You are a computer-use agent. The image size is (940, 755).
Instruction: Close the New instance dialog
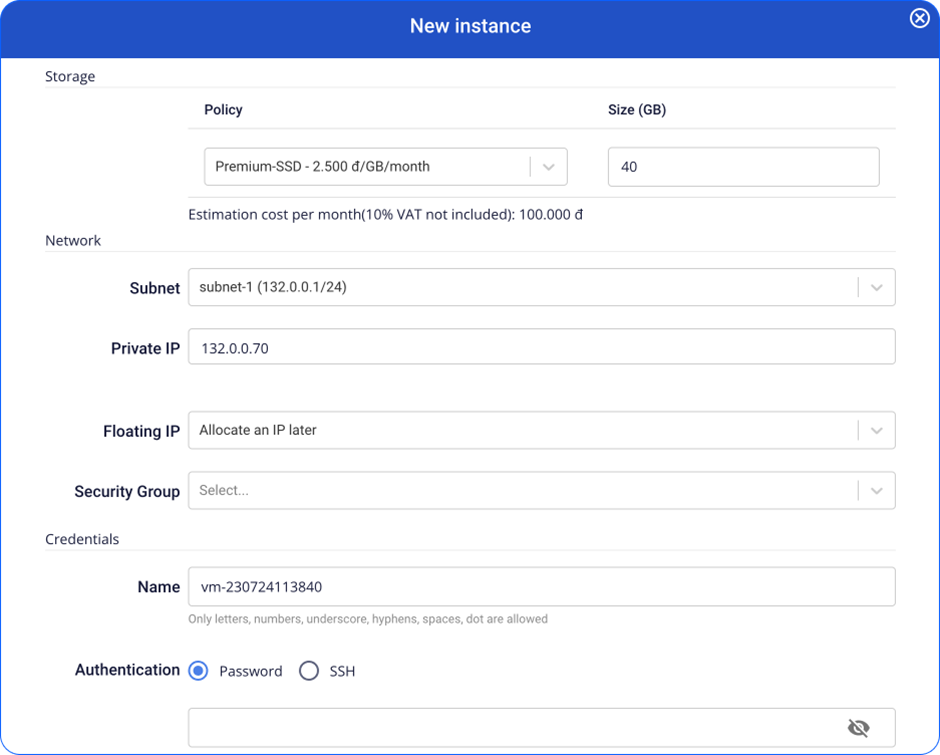point(919,19)
